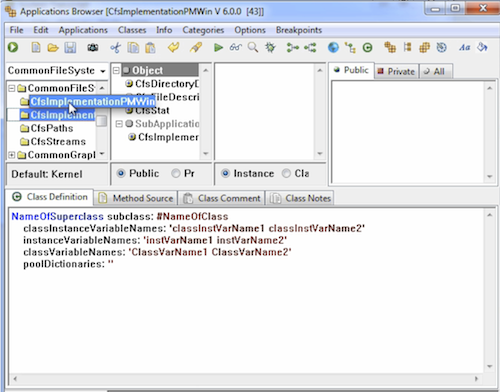Click the orange stacked cubes icon
This screenshot has height=392, width=500.
coord(390,47)
